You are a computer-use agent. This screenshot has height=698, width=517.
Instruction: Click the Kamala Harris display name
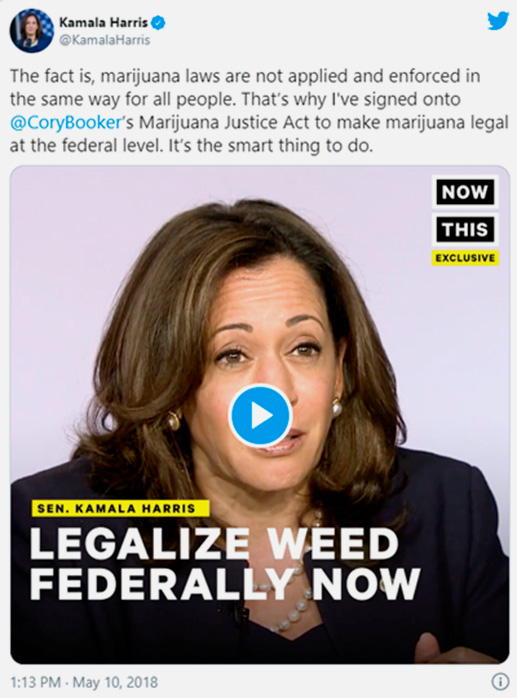pos(103,22)
